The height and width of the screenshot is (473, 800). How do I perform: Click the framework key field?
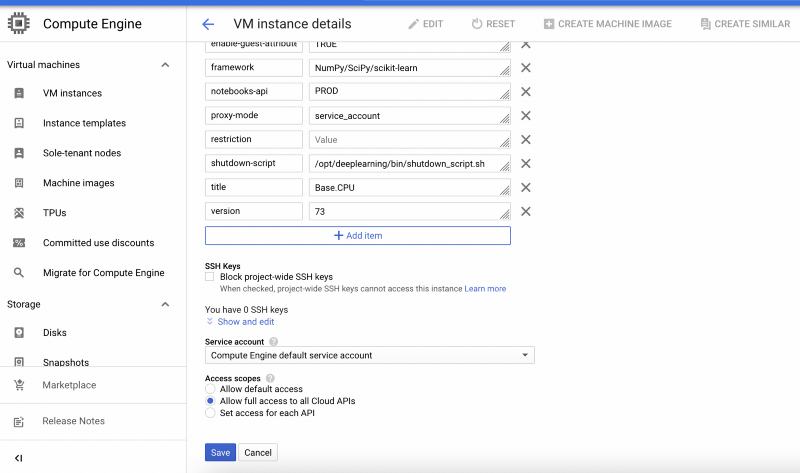254,67
